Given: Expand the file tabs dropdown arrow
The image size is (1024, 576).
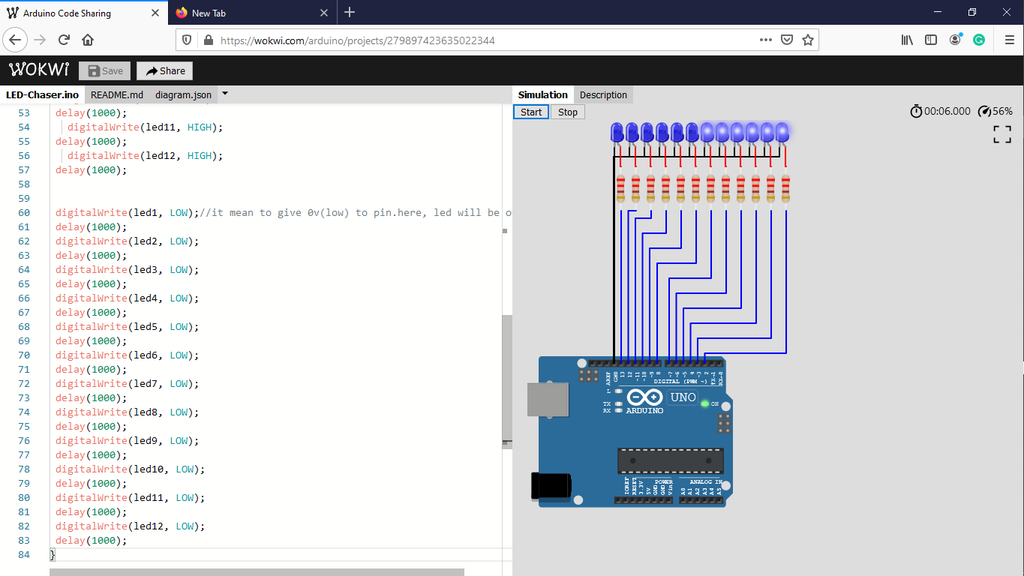Looking at the screenshot, I should tap(225, 94).
